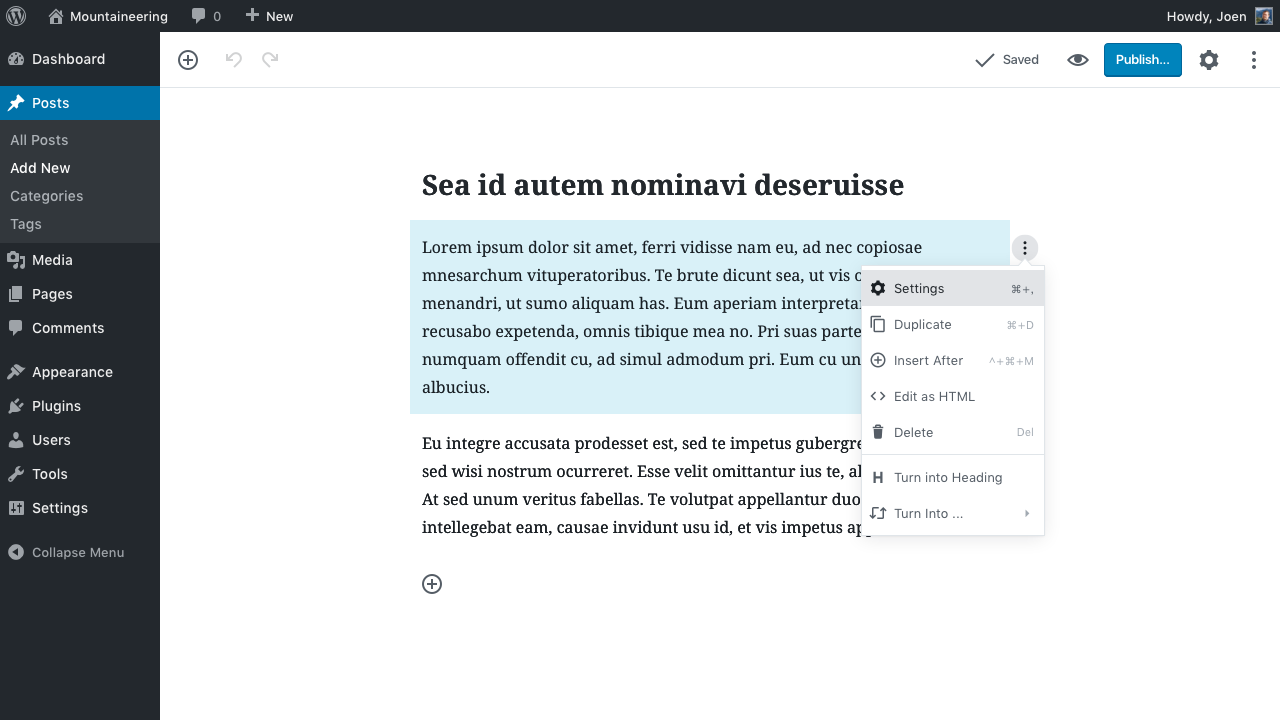The width and height of the screenshot is (1280, 720).
Task: Delete the block via the context menu
Action: [913, 432]
